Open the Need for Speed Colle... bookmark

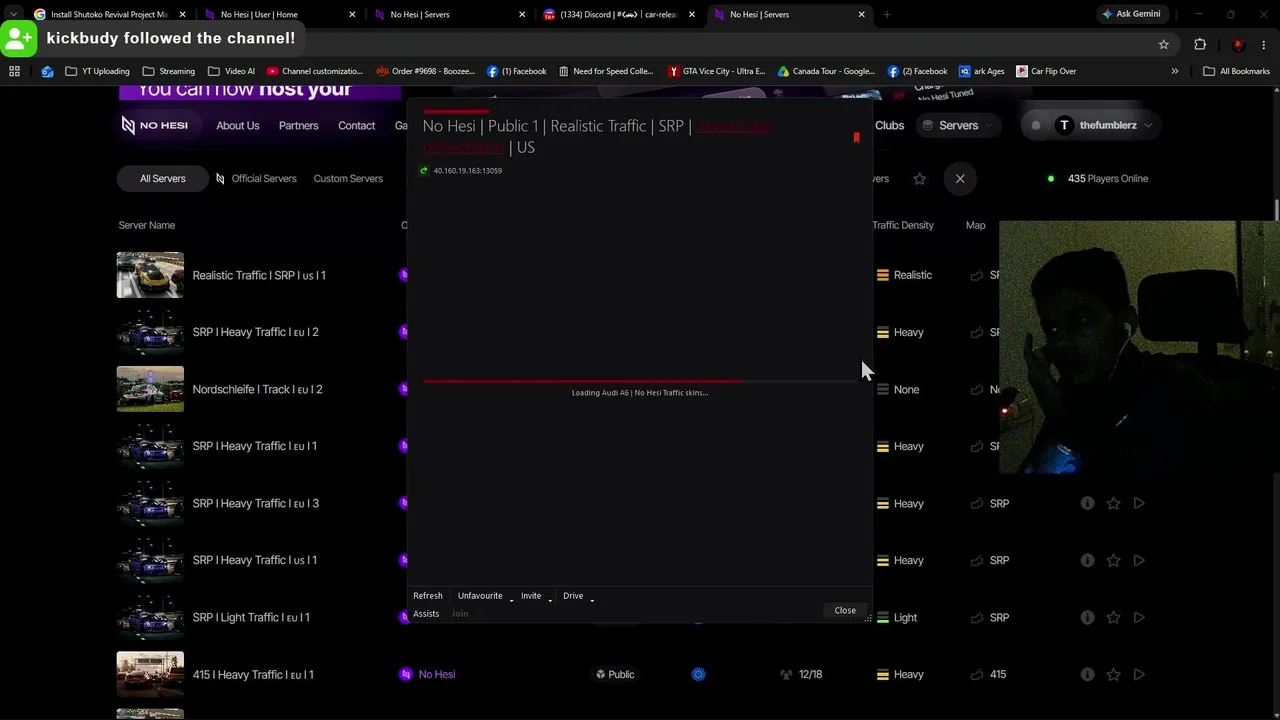point(605,71)
